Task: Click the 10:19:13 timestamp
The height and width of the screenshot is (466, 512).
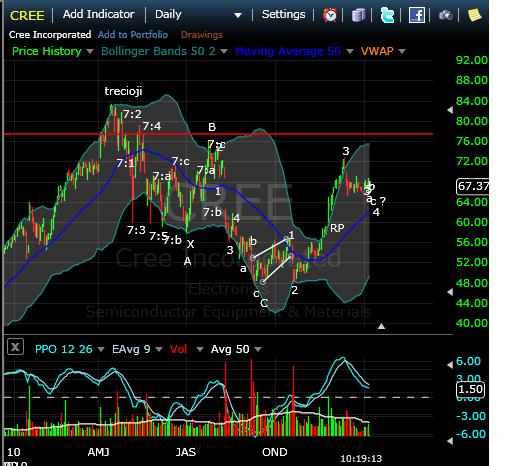Action: point(361,459)
